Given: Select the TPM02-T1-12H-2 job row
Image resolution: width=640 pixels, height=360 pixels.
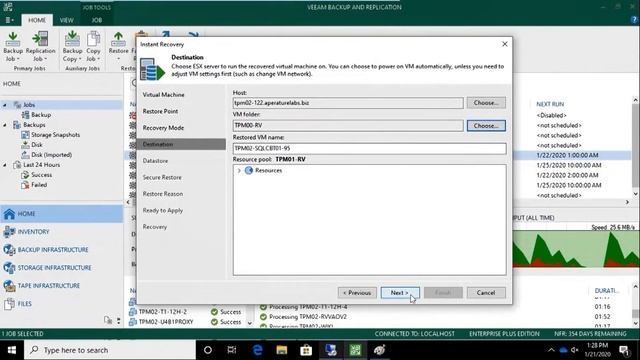Looking at the screenshot, I should point(162,312).
